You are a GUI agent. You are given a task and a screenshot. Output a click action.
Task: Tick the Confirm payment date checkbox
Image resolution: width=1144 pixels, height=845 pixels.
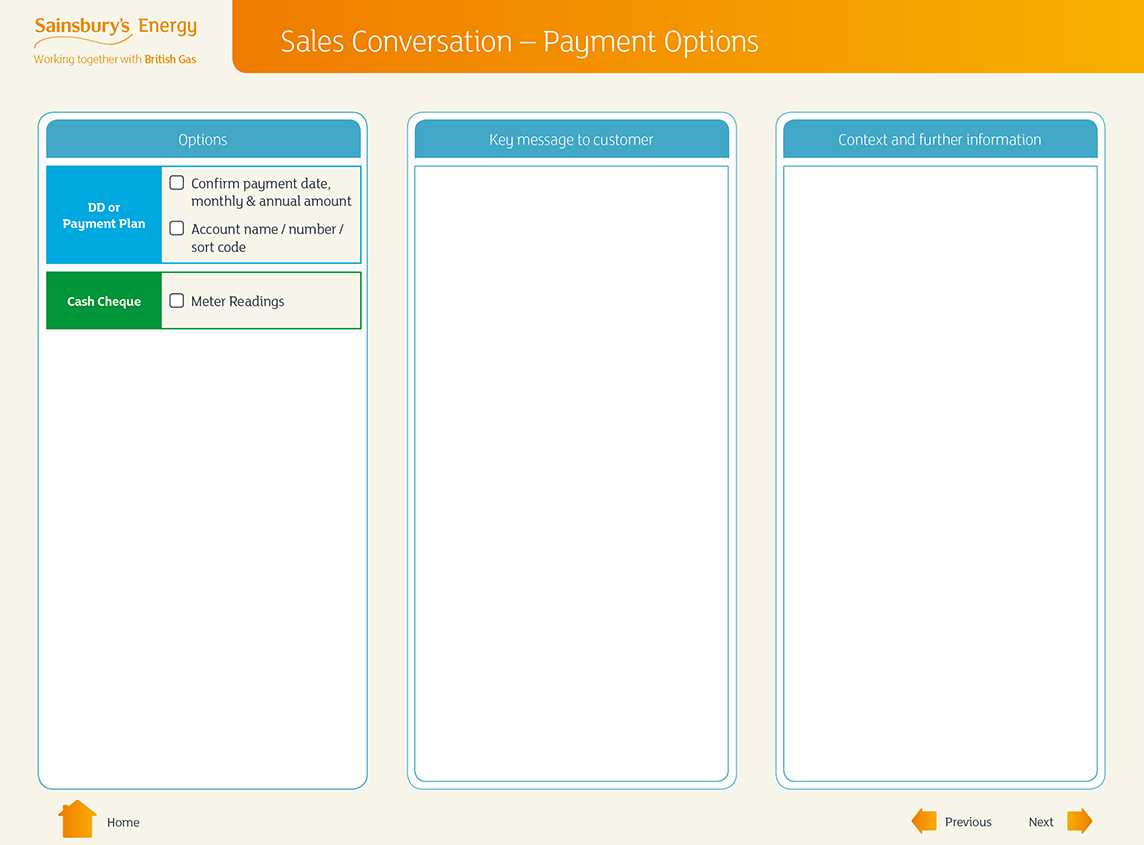pos(177,183)
